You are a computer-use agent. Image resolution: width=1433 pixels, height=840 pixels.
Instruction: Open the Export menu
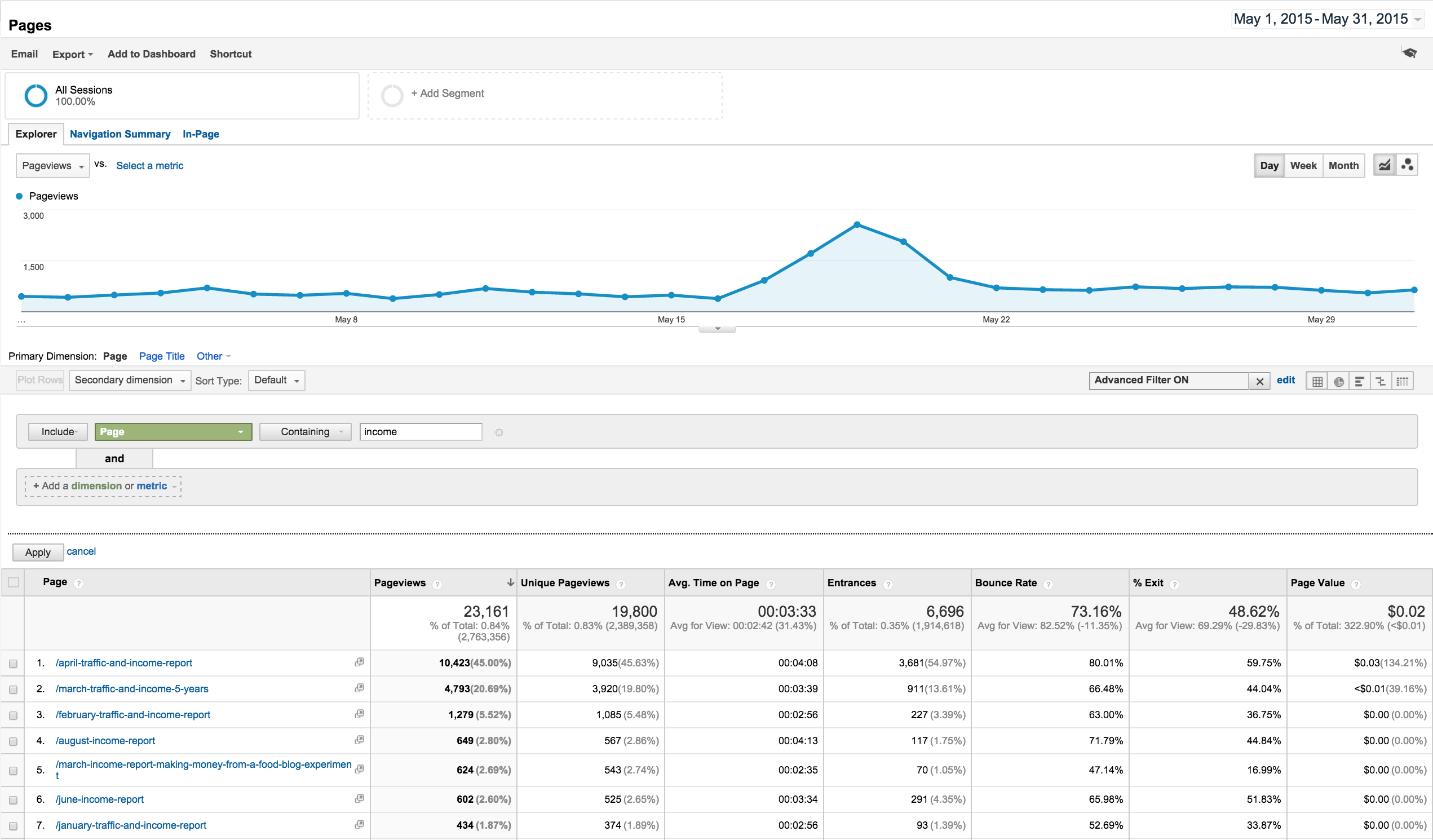[x=72, y=54]
